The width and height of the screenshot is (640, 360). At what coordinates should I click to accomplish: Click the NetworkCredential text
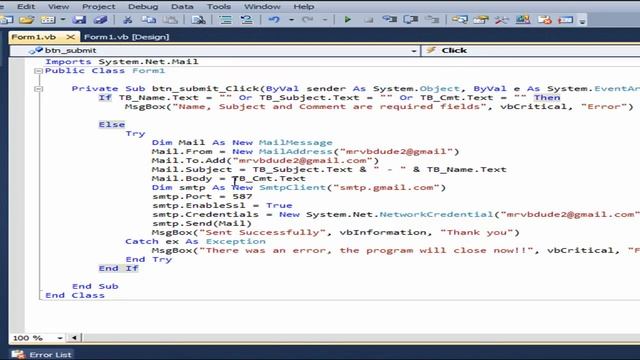pos(436,214)
